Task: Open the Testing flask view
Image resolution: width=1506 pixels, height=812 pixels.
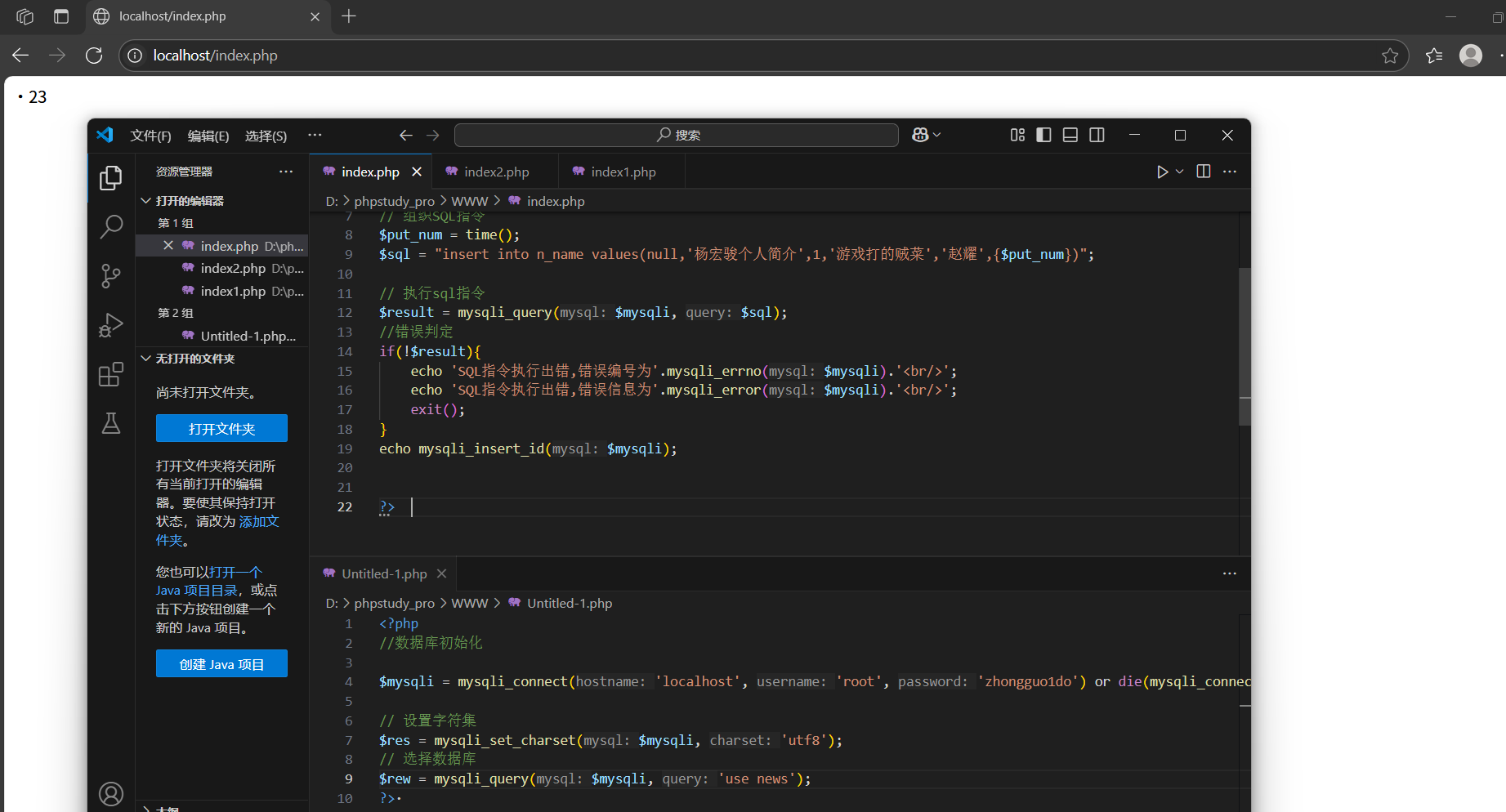Action: click(111, 422)
